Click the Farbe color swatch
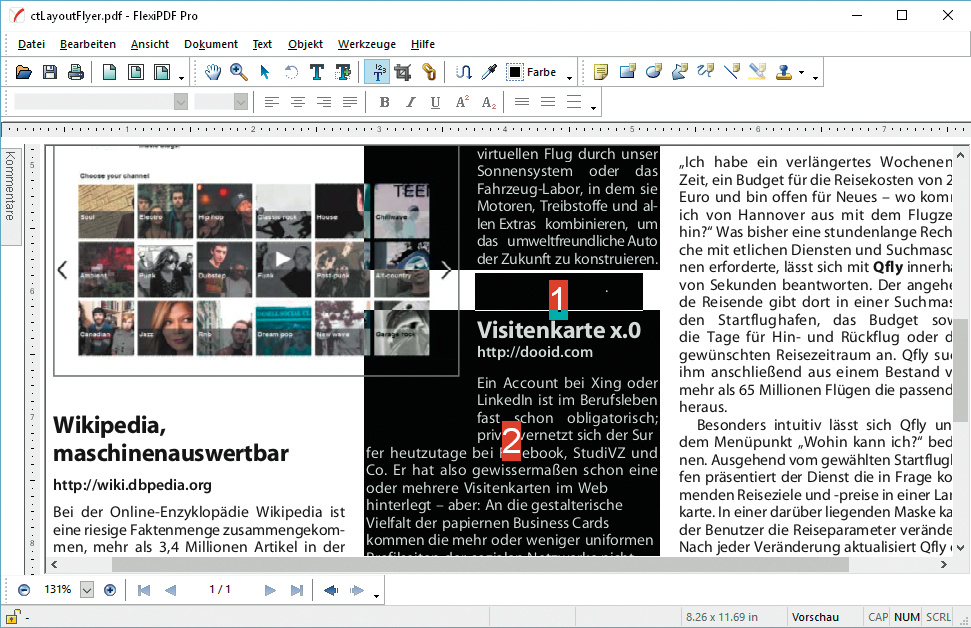This screenshot has height=628, width=971. pyautogui.click(x=516, y=72)
